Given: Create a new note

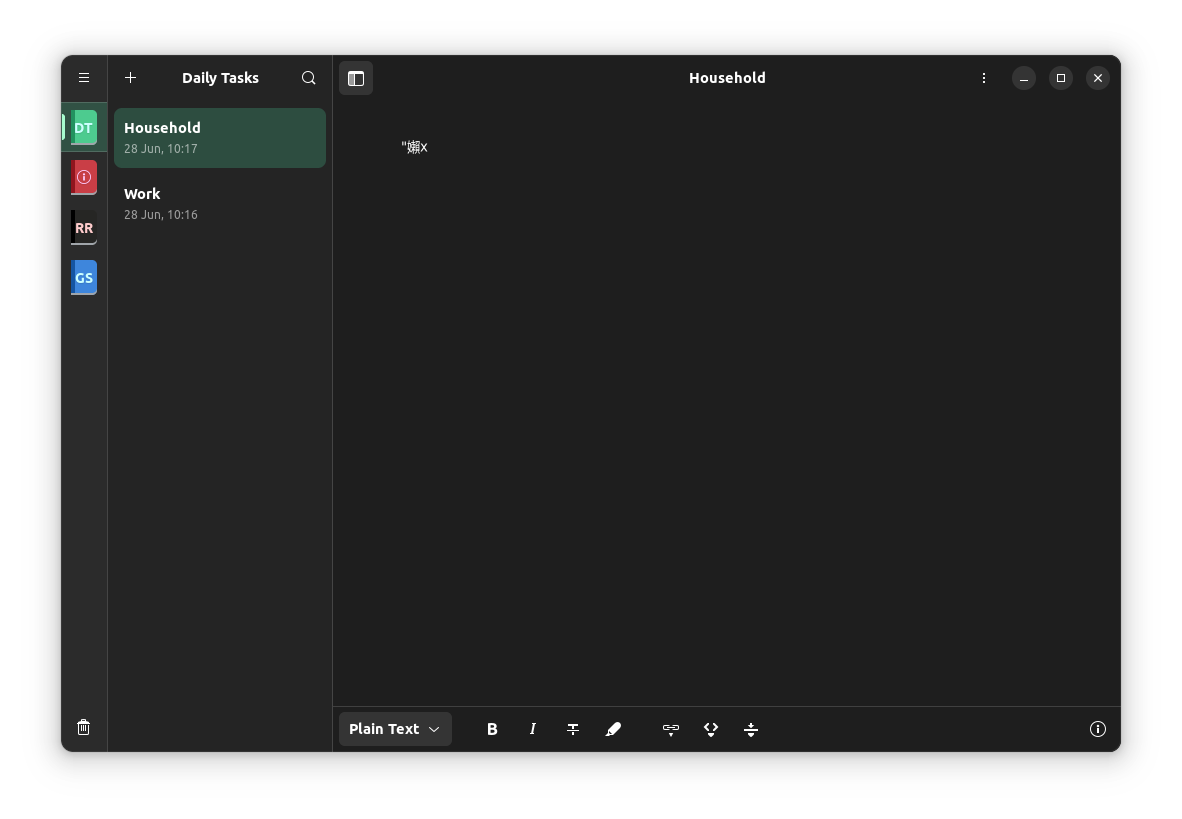Looking at the screenshot, I should pos(130,77).
